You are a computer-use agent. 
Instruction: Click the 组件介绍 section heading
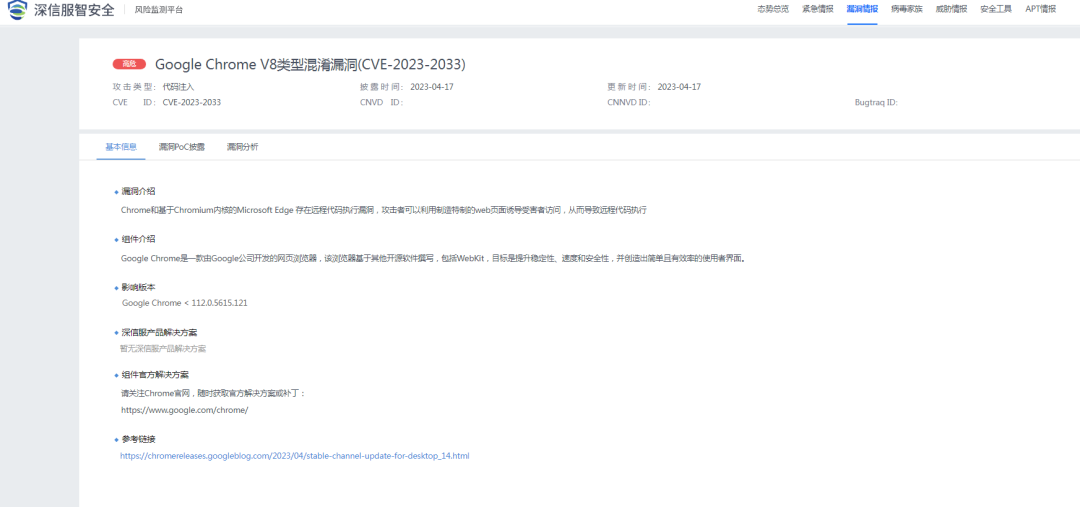pyautogui.click(x=138, y=239)
